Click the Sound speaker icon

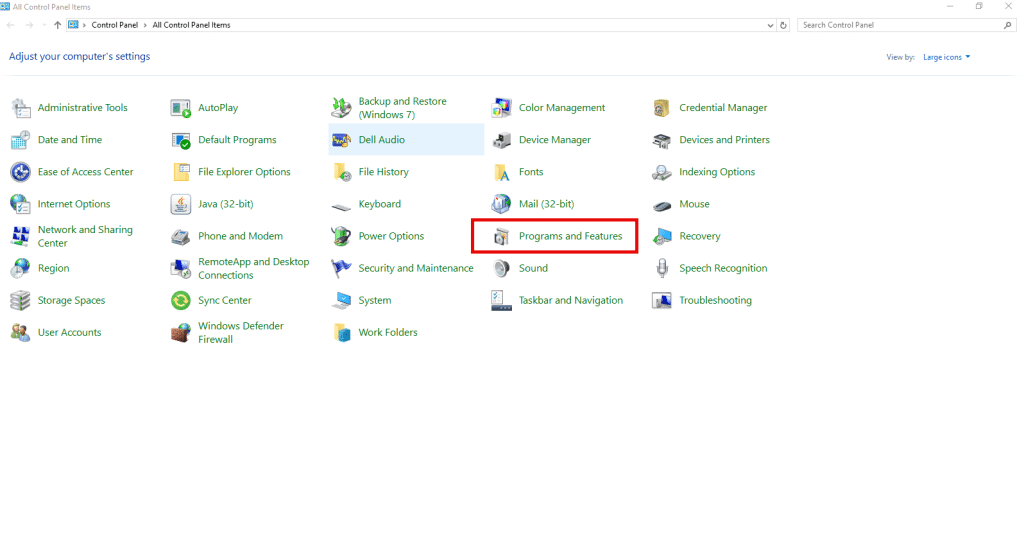[501, 269]
